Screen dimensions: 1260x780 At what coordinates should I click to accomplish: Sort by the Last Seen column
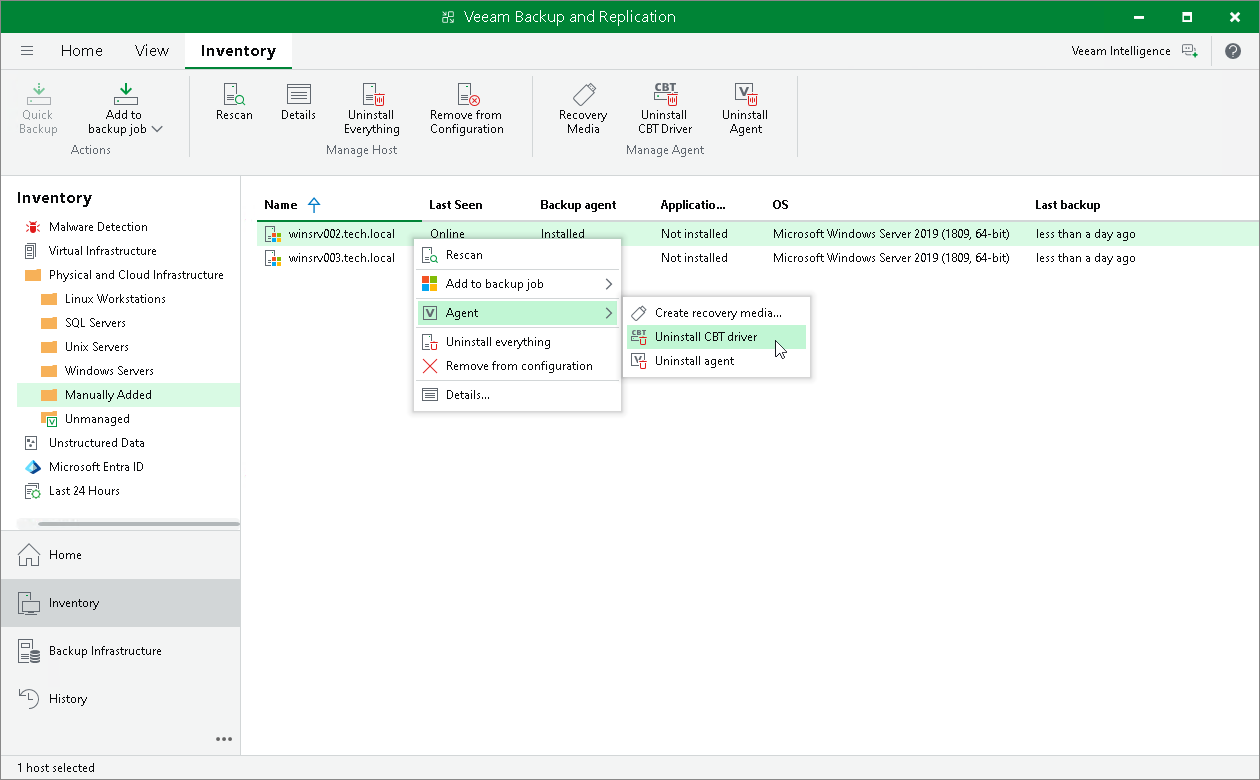tap(456, 205)
